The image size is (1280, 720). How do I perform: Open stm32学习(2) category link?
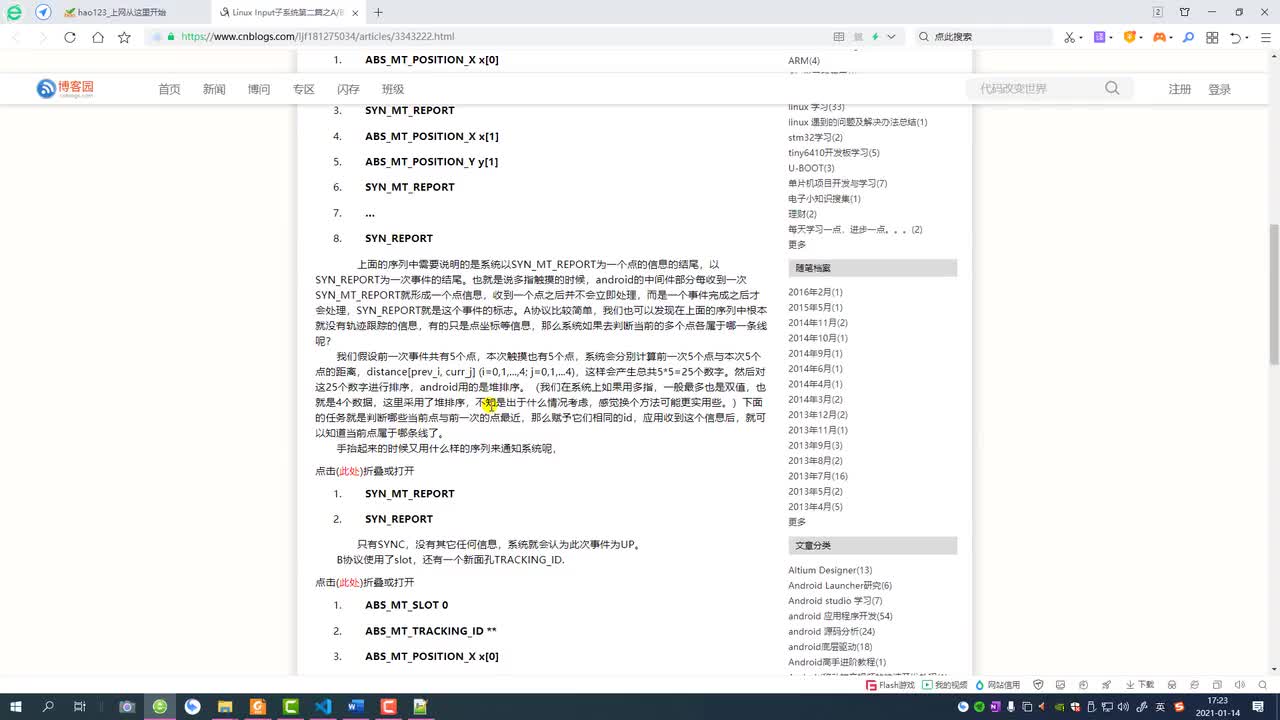815,137
